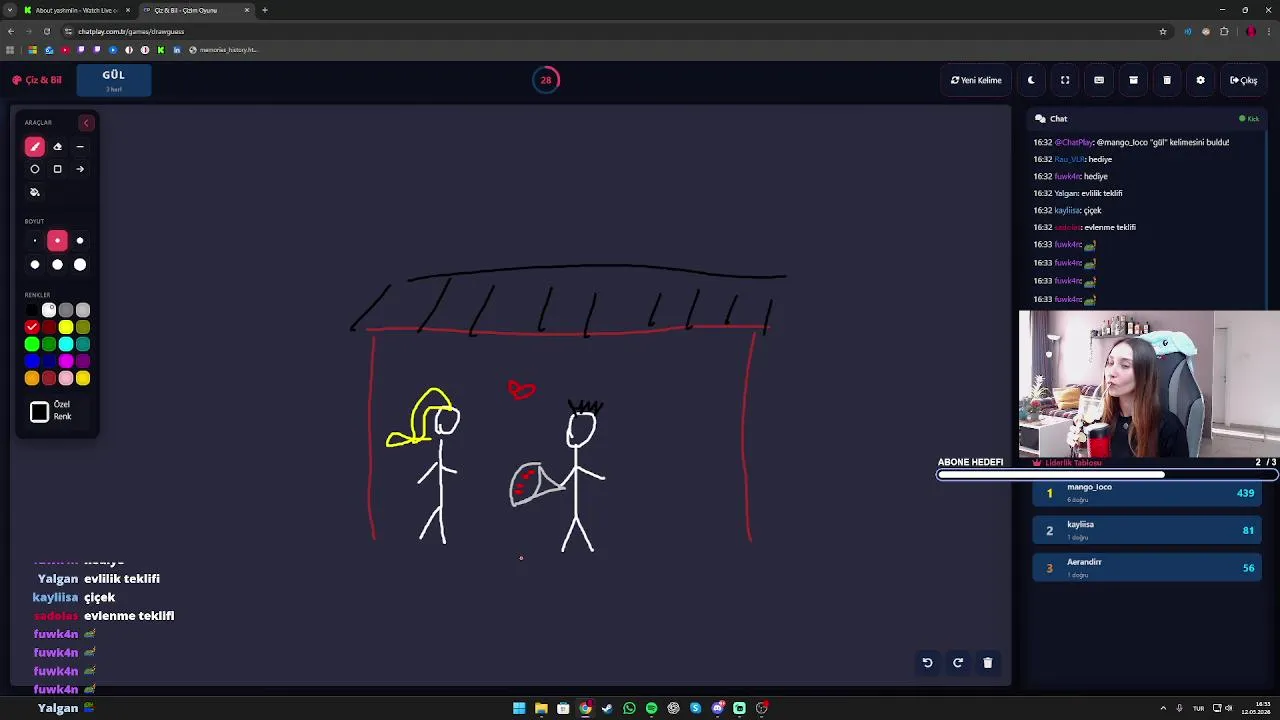Image resolution: width=1280 pixels, height=720 pixels.
Task: Pick the cyan color swatch
Action: 66,344
